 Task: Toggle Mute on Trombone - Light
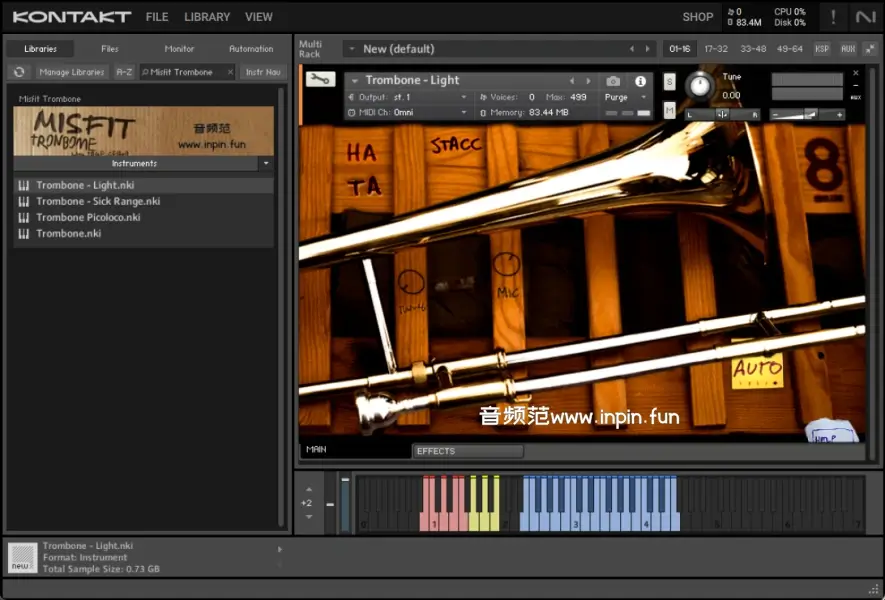[669, 109]
